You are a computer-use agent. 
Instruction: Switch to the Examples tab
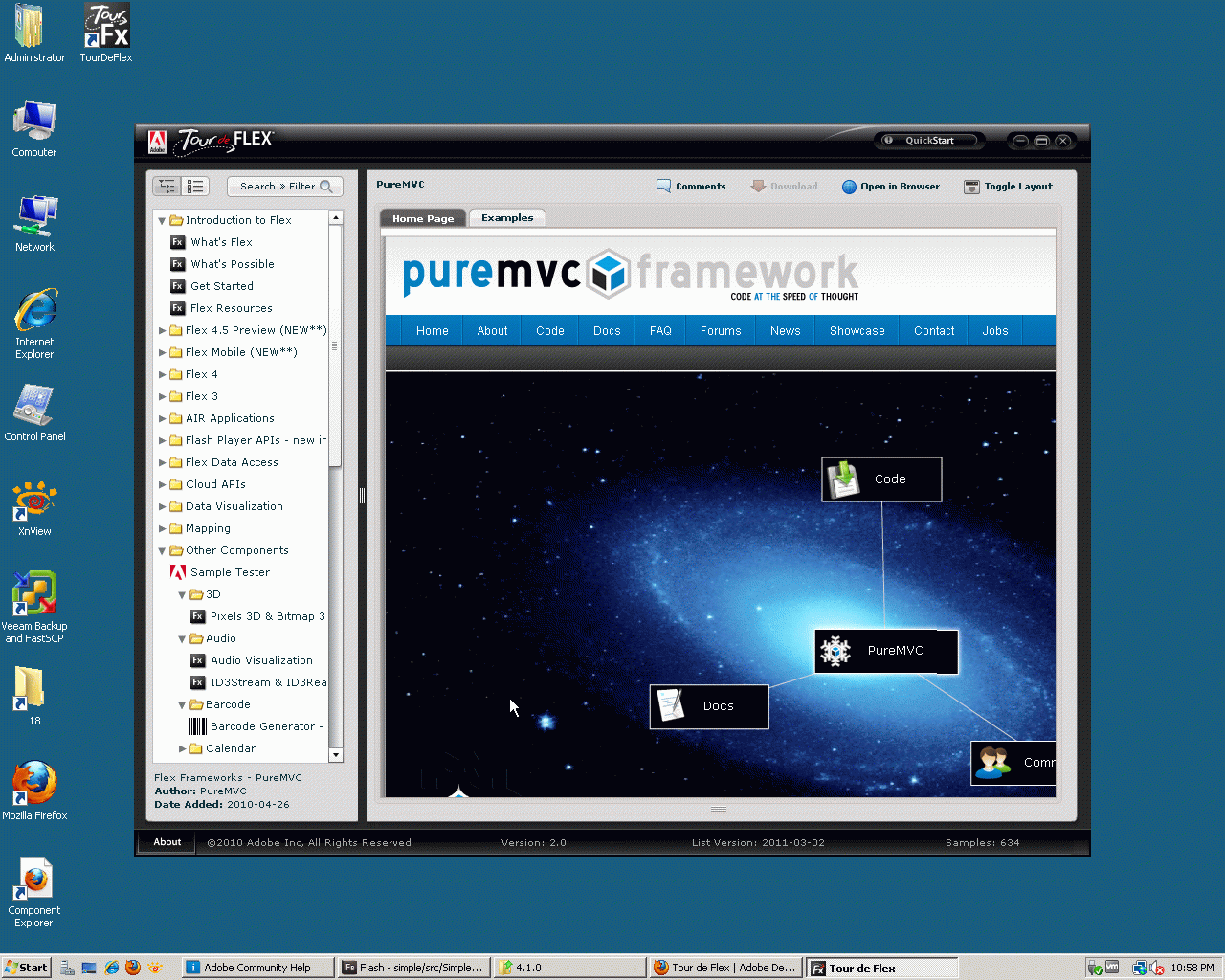tap(507, 218)
